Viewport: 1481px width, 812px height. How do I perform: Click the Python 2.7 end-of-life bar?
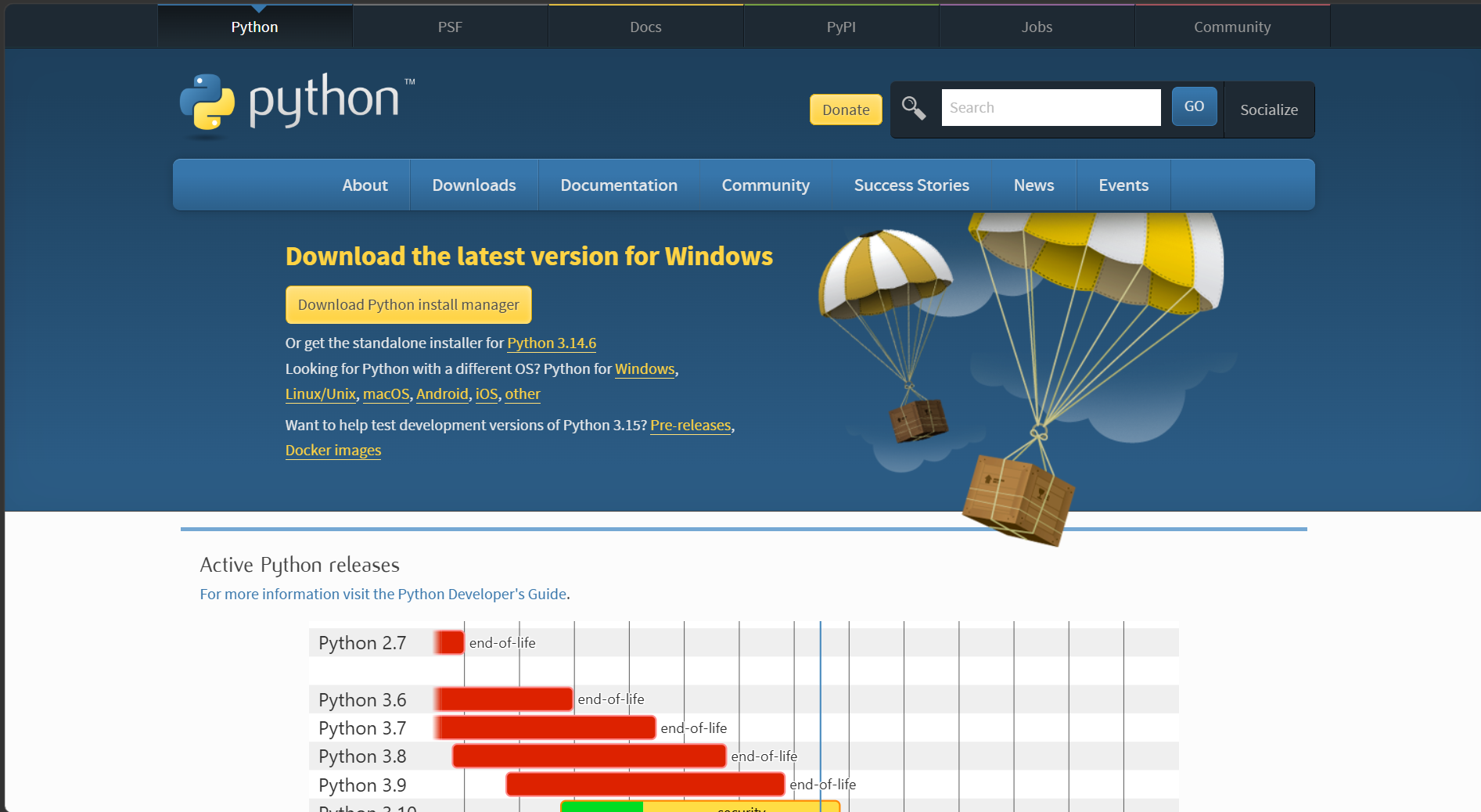(449, 642)
